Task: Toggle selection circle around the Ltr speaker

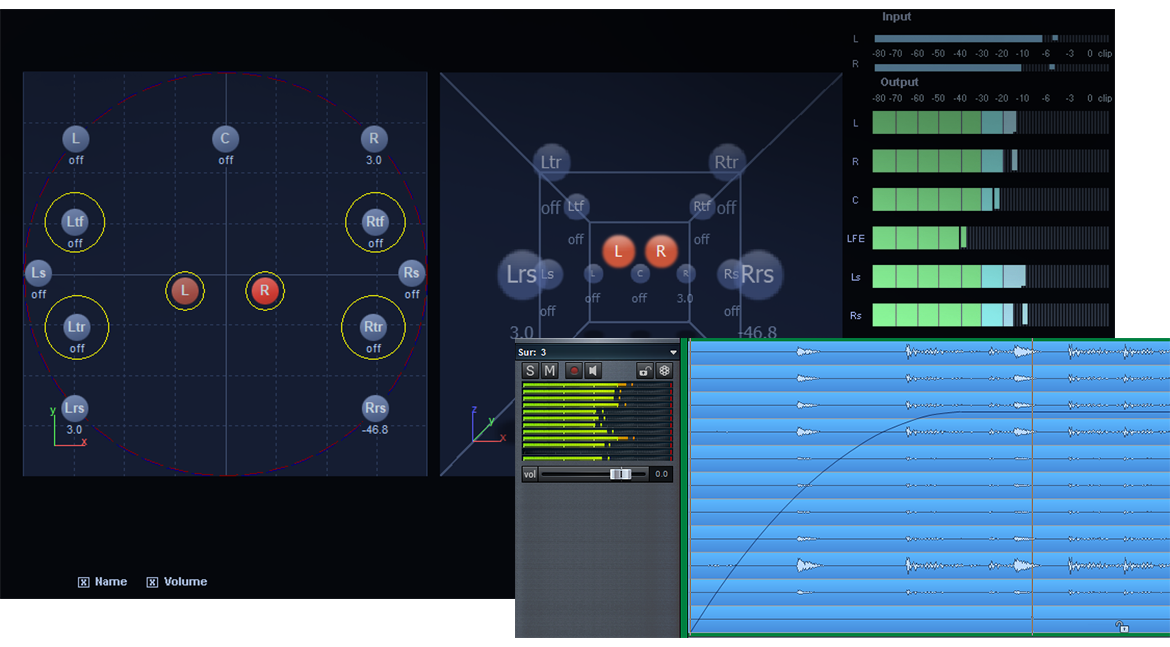Action: 76,327
